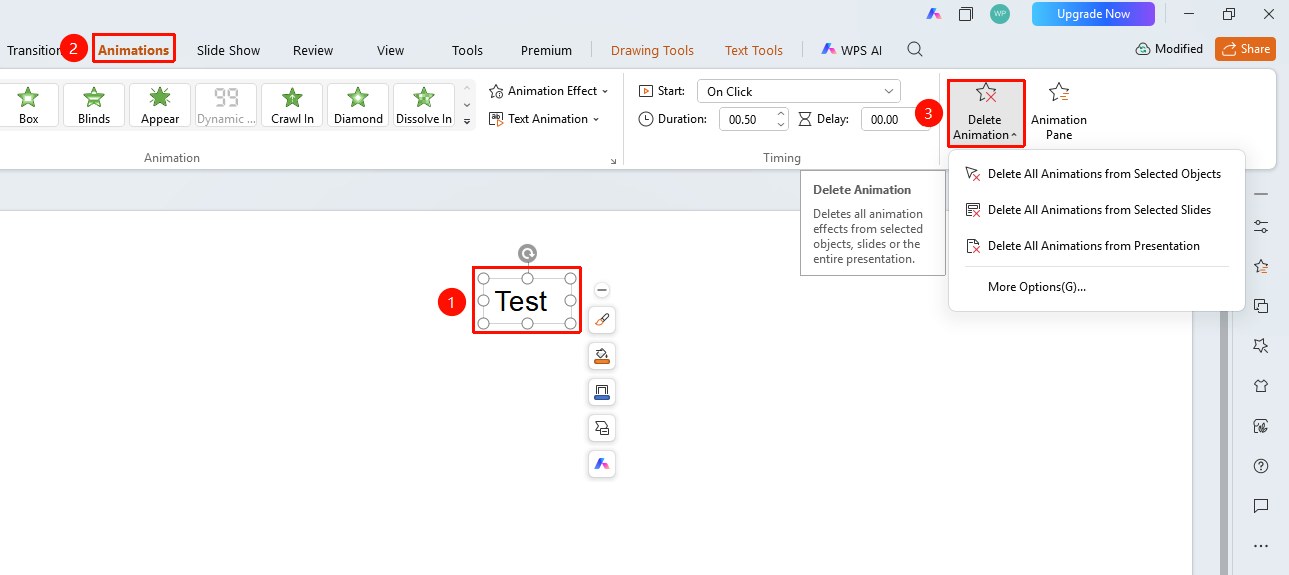Click the format brush floating icon
This screenshot has height=575, width=1289.
tap(602, 320)
